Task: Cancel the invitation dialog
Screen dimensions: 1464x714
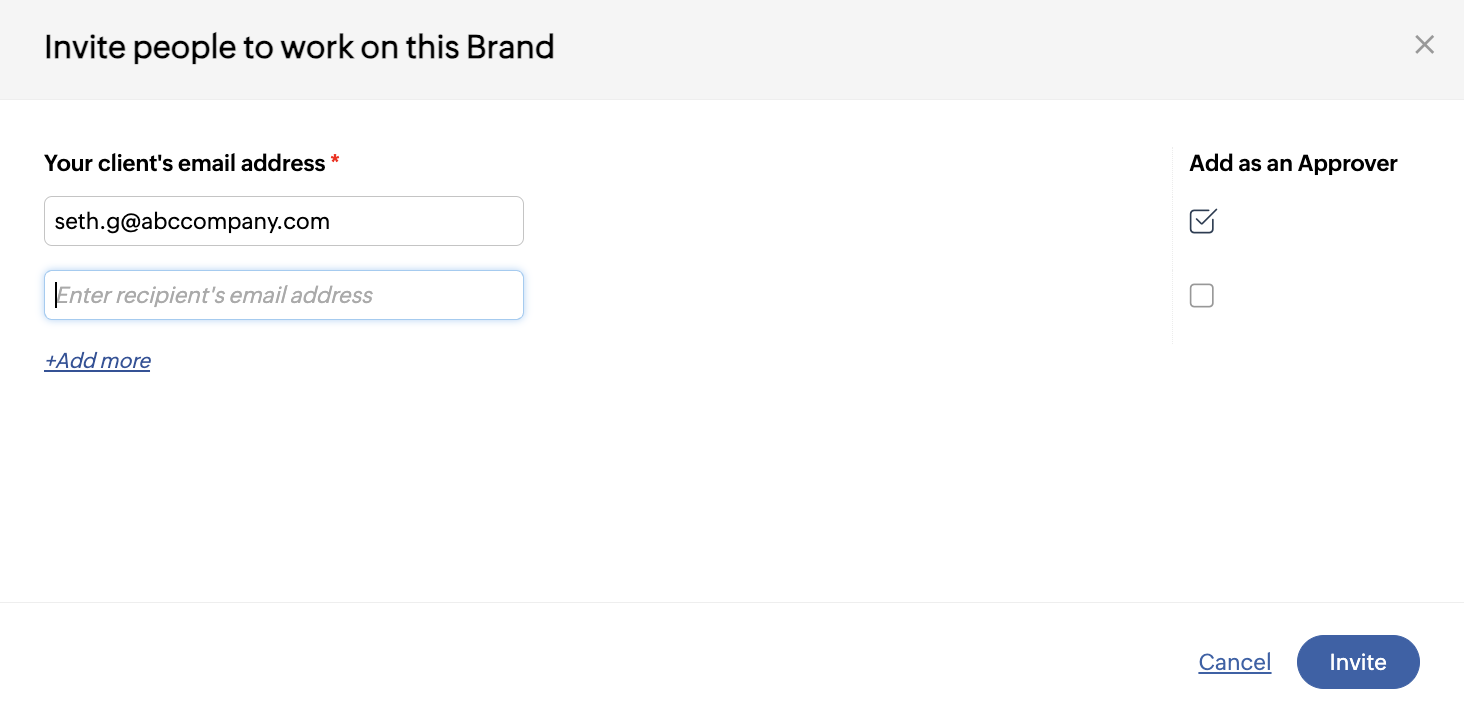Action: [1234, 662]
